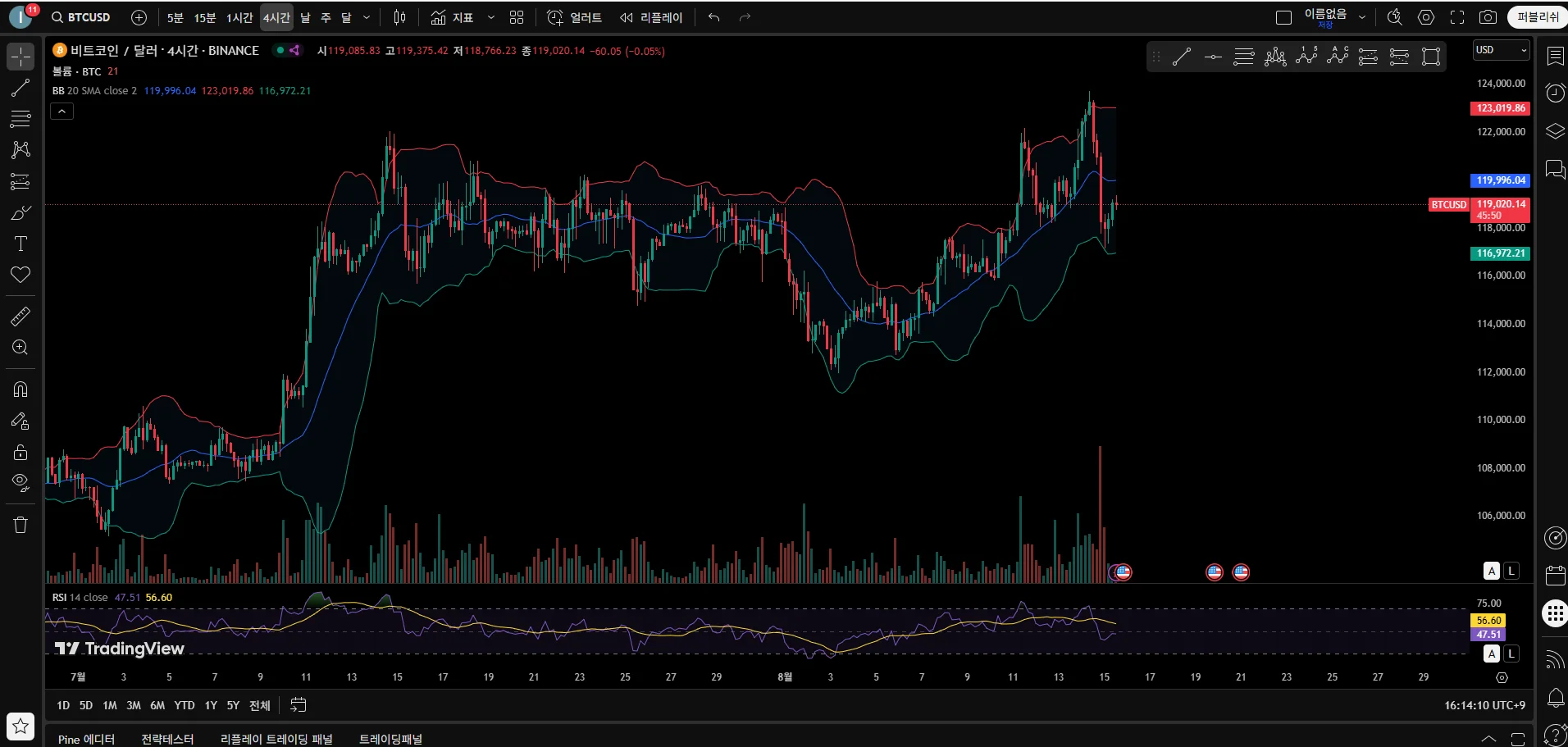The image size is (1568, 747).
Task: Open the Pine 에디터 tab
Action: pos(86,739)
